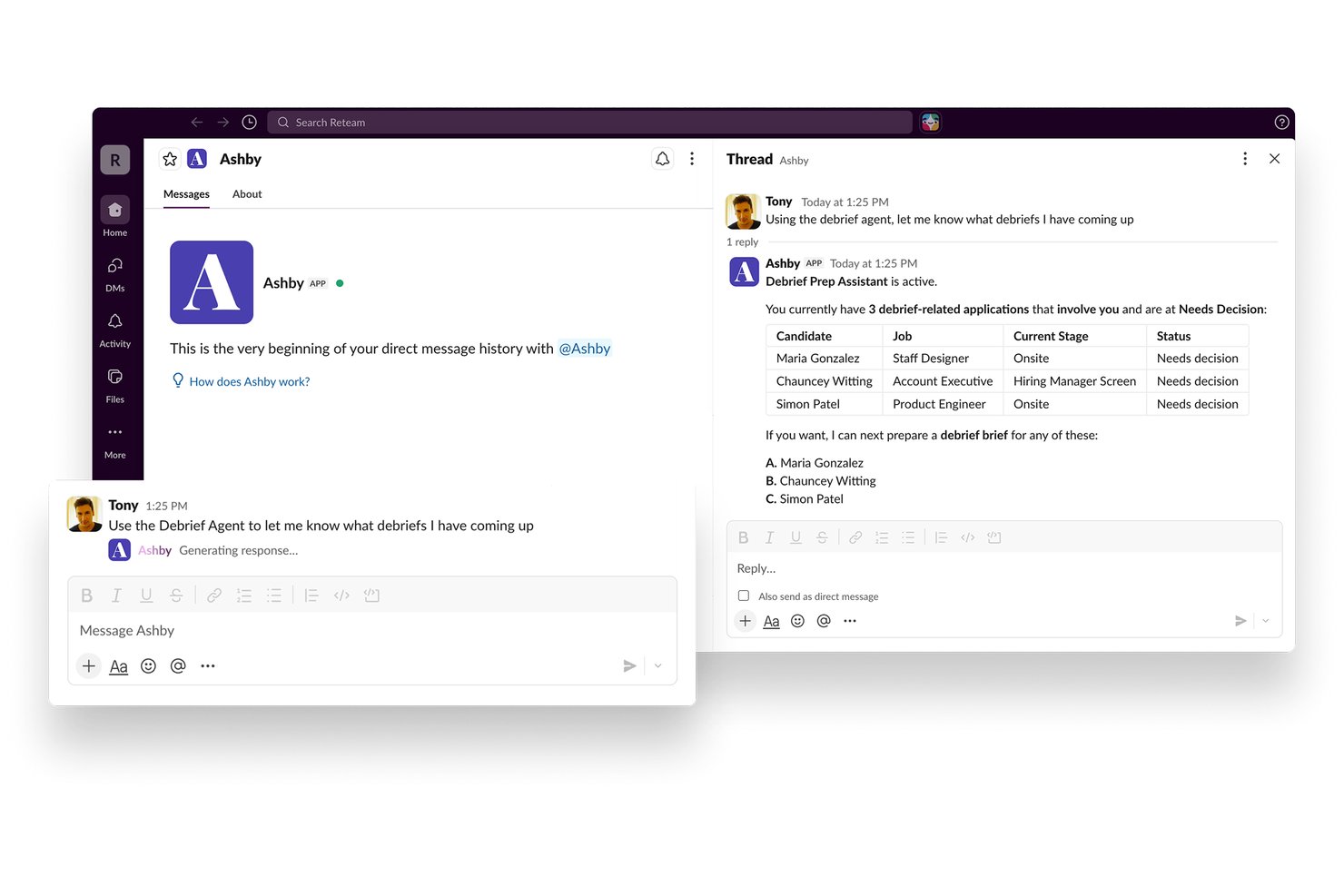Go back with the left arrow
Screen dimensions: 1344x896
click(197, 123)
